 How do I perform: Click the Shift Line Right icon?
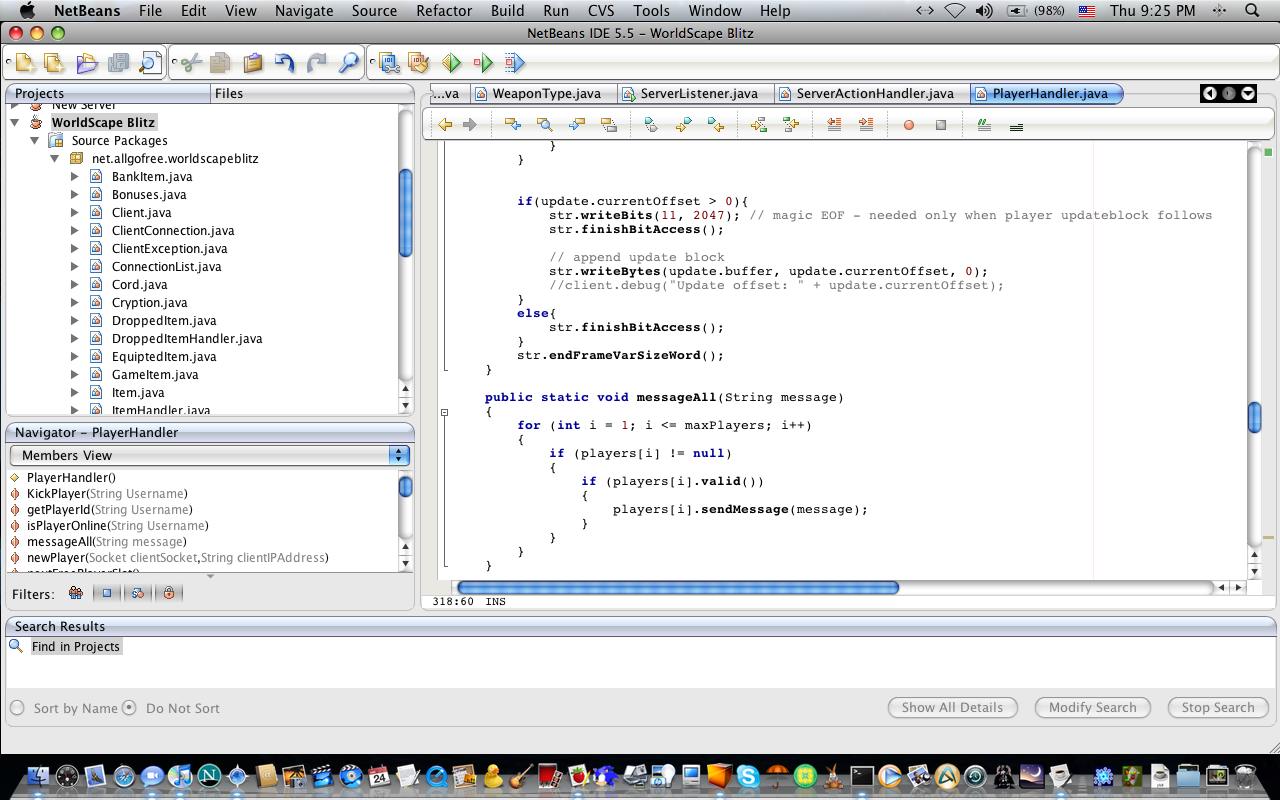click(x=866, y=125)
